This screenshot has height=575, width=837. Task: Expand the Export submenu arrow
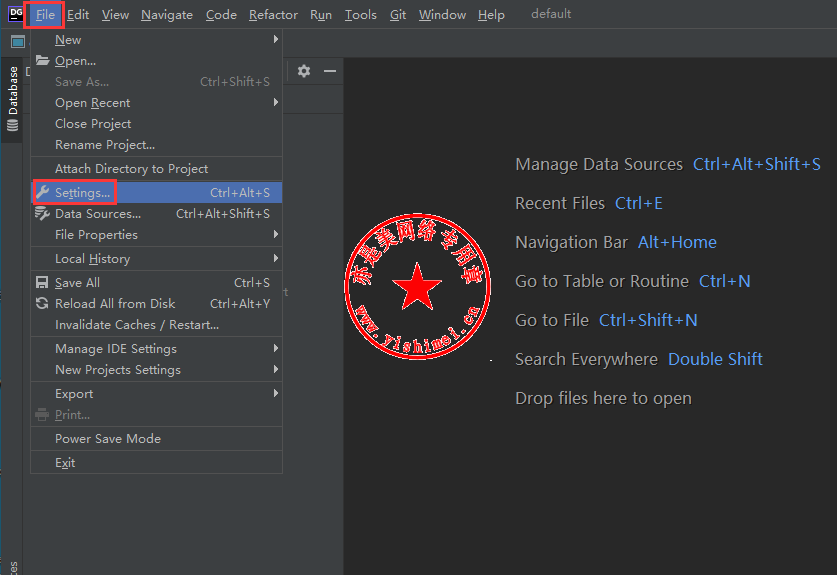pos(275,393)
